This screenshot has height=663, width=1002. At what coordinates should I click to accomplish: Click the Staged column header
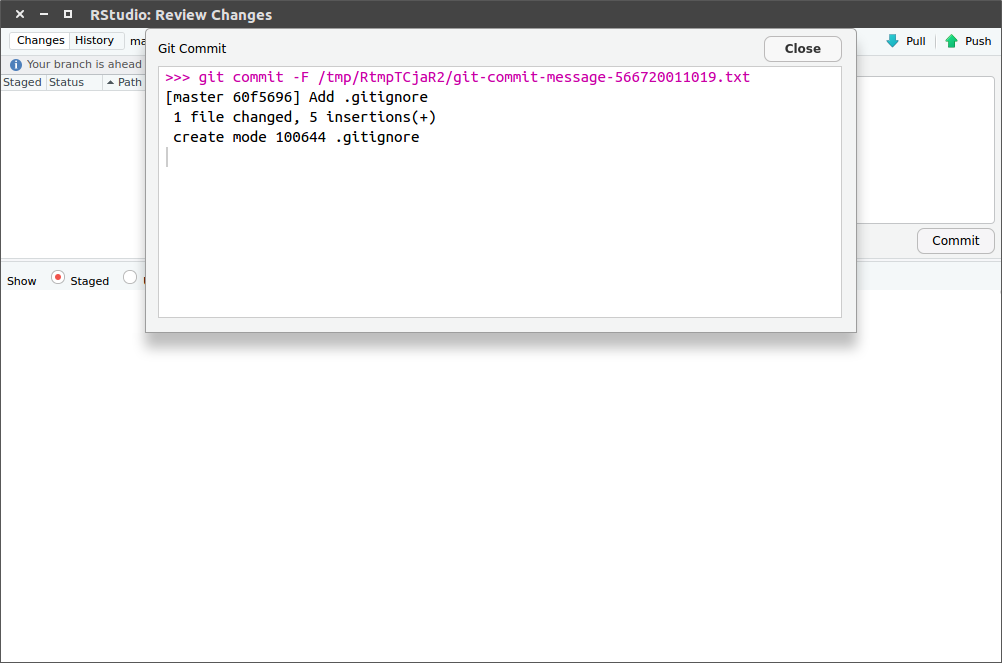[21, 82]
